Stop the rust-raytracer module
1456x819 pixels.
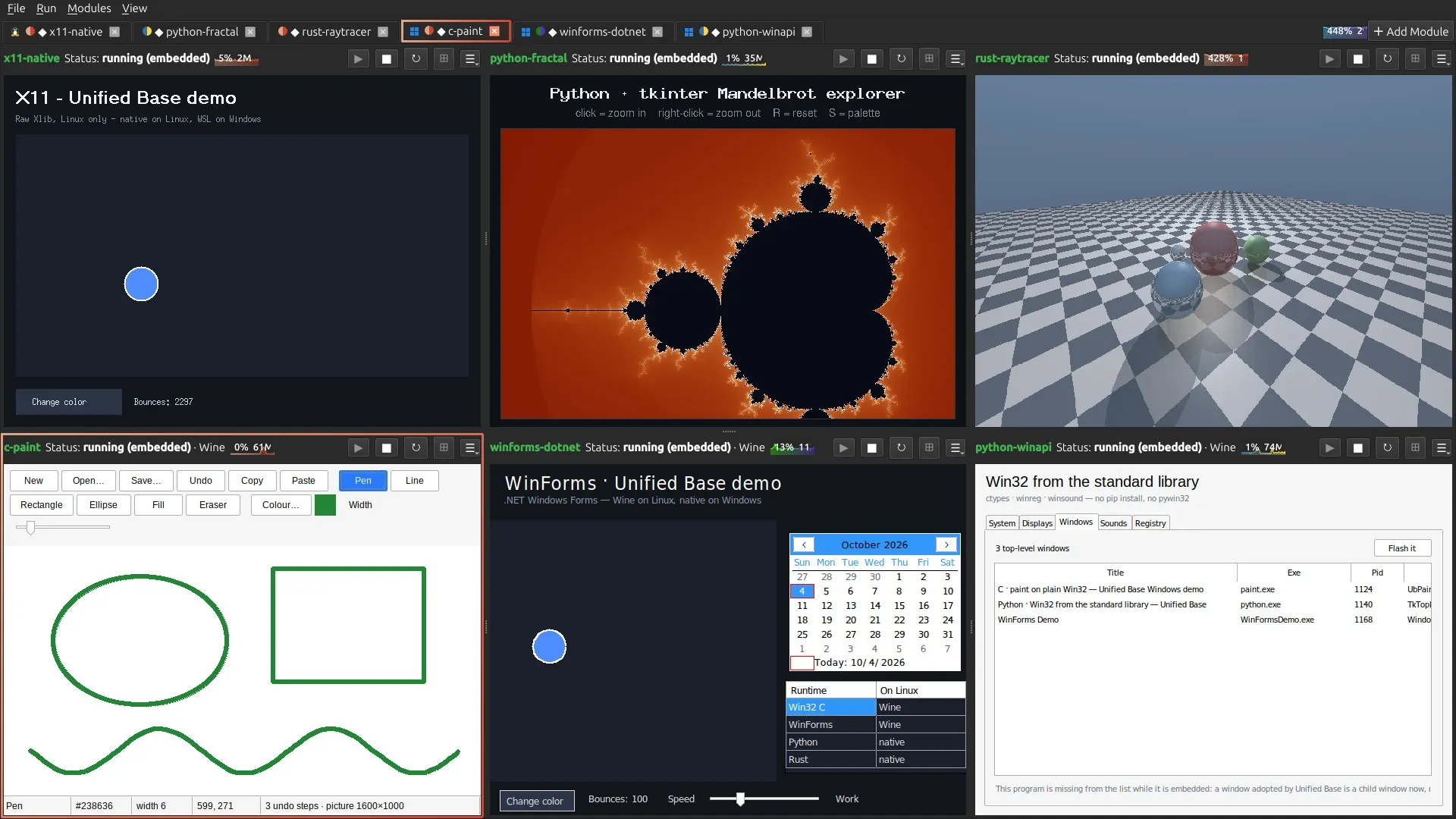point(1358,58)
